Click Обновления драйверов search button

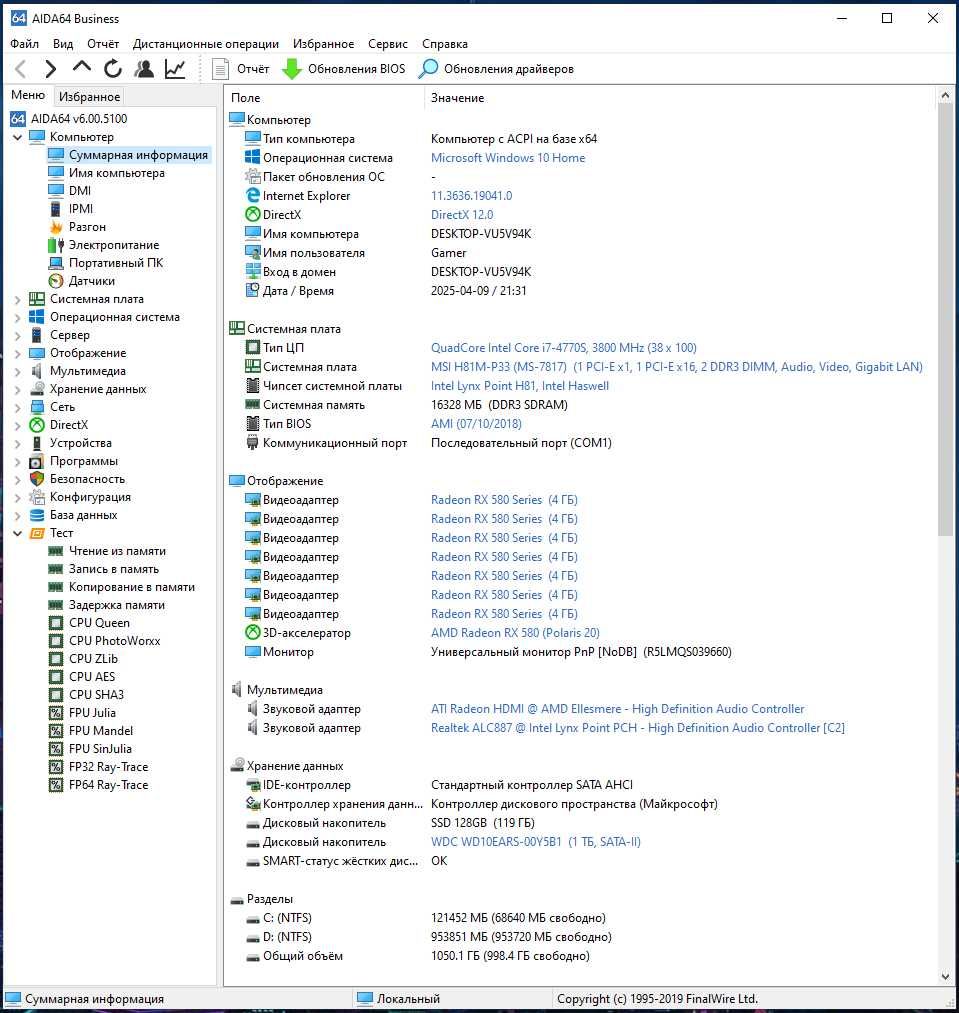coord(496,68)
